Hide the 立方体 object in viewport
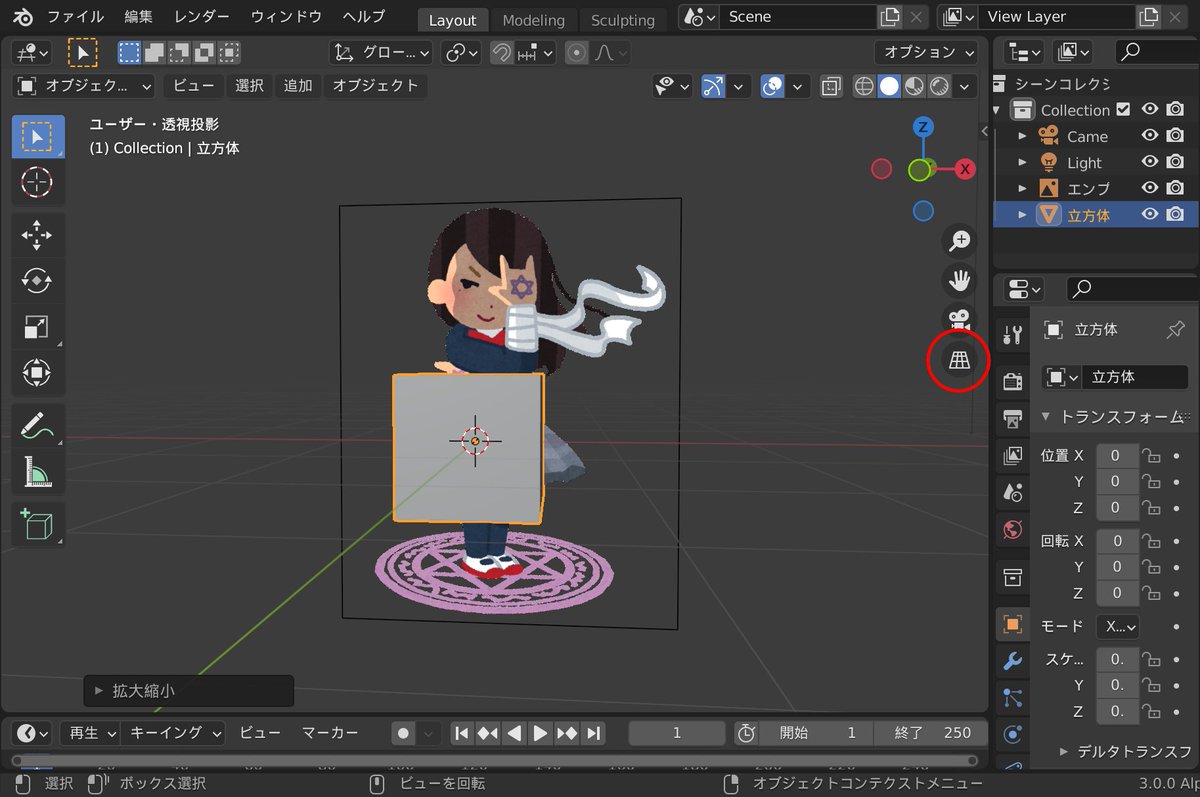1200x797 pixels. click(x=1150, y=214)
